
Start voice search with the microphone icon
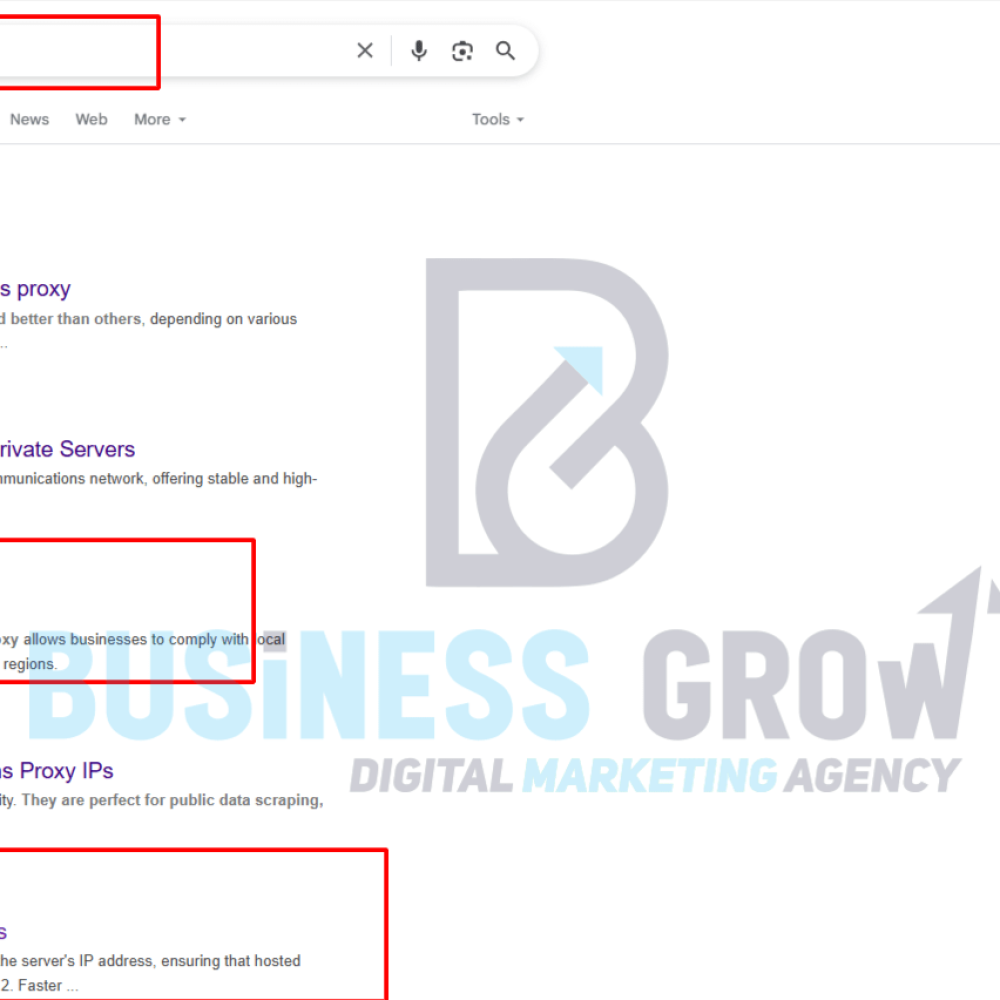pos(419,50)
